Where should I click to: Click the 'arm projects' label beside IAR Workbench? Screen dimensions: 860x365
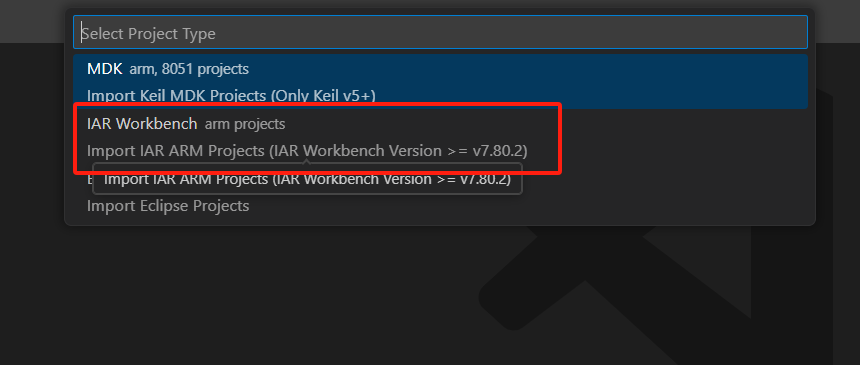point(245,124)
